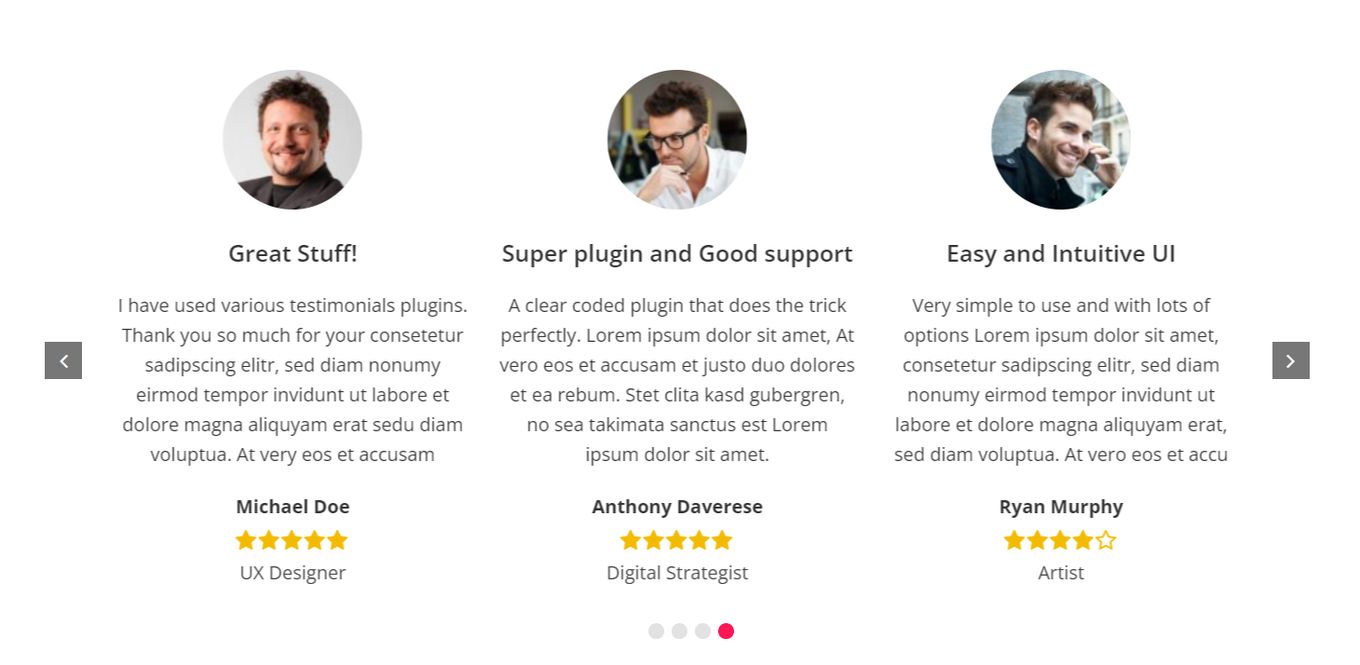Click the name Ryan Murphy
Image resolution: width=1360 pixels, height=665 pixels.
click(x=1061, y=507)
